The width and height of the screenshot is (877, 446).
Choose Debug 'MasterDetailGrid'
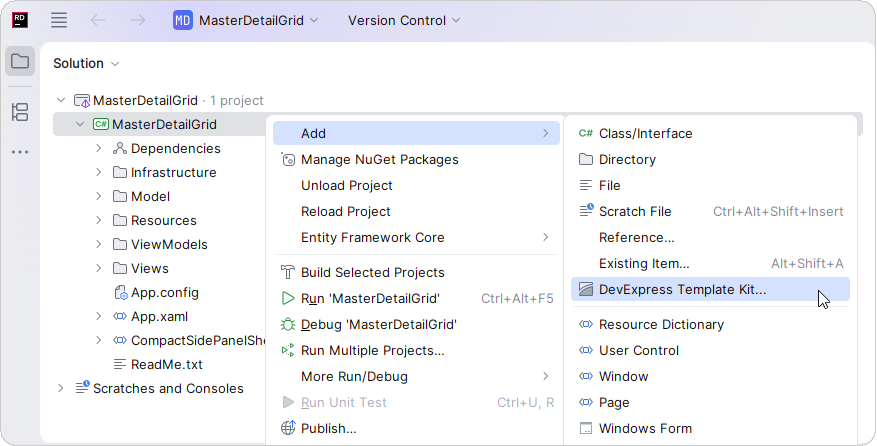click(416, 325)
